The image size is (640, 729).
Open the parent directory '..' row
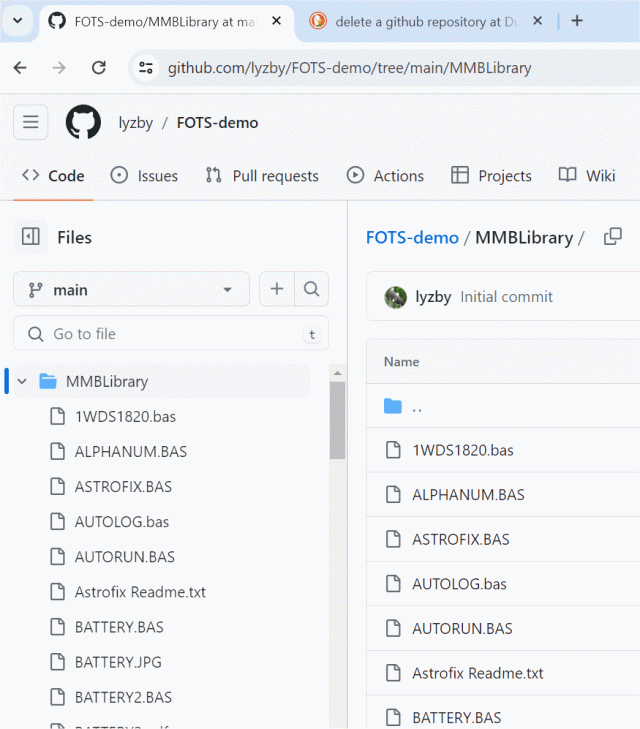click(x=417, y=407)
